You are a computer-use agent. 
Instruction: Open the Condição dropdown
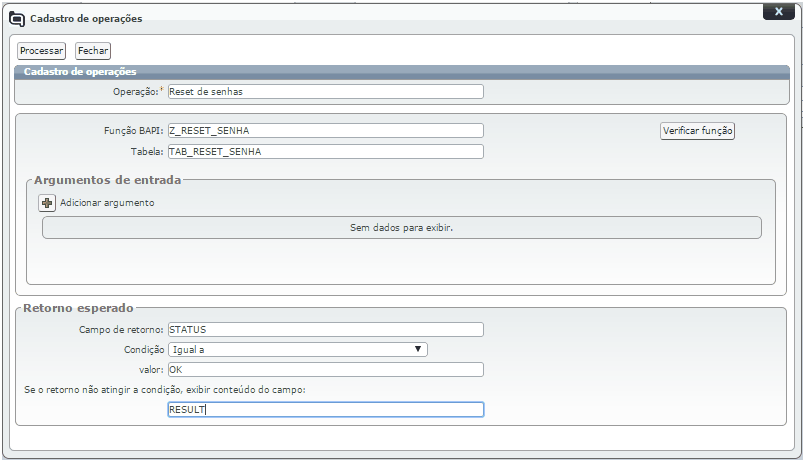[297, 349]
